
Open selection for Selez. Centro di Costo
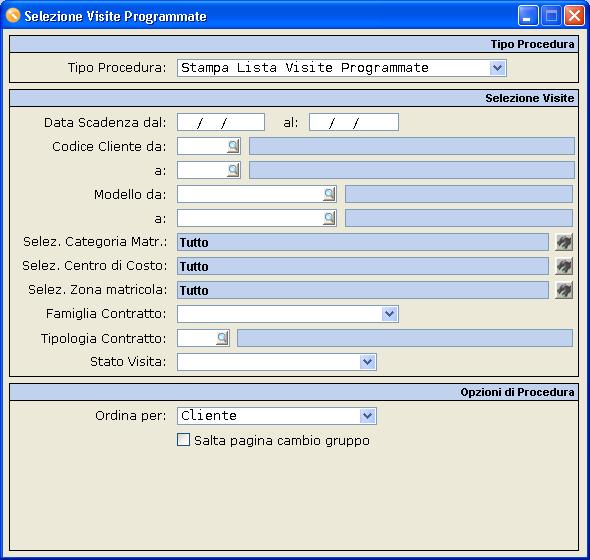click(x=564, y=266)
